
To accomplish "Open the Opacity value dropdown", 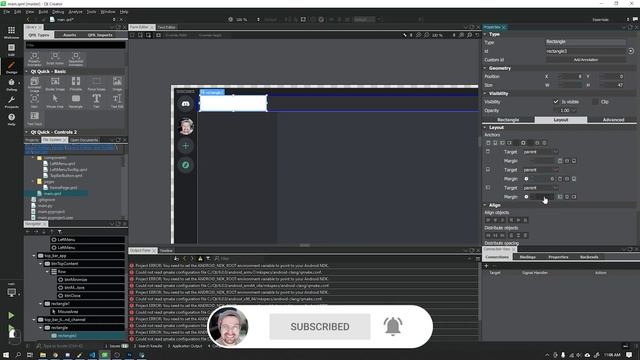I will point(574,111).
